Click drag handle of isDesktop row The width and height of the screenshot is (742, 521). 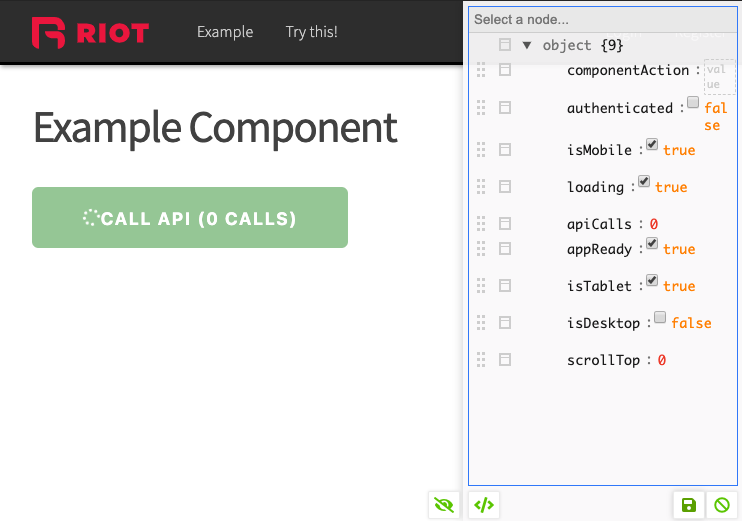pos(481,323)
